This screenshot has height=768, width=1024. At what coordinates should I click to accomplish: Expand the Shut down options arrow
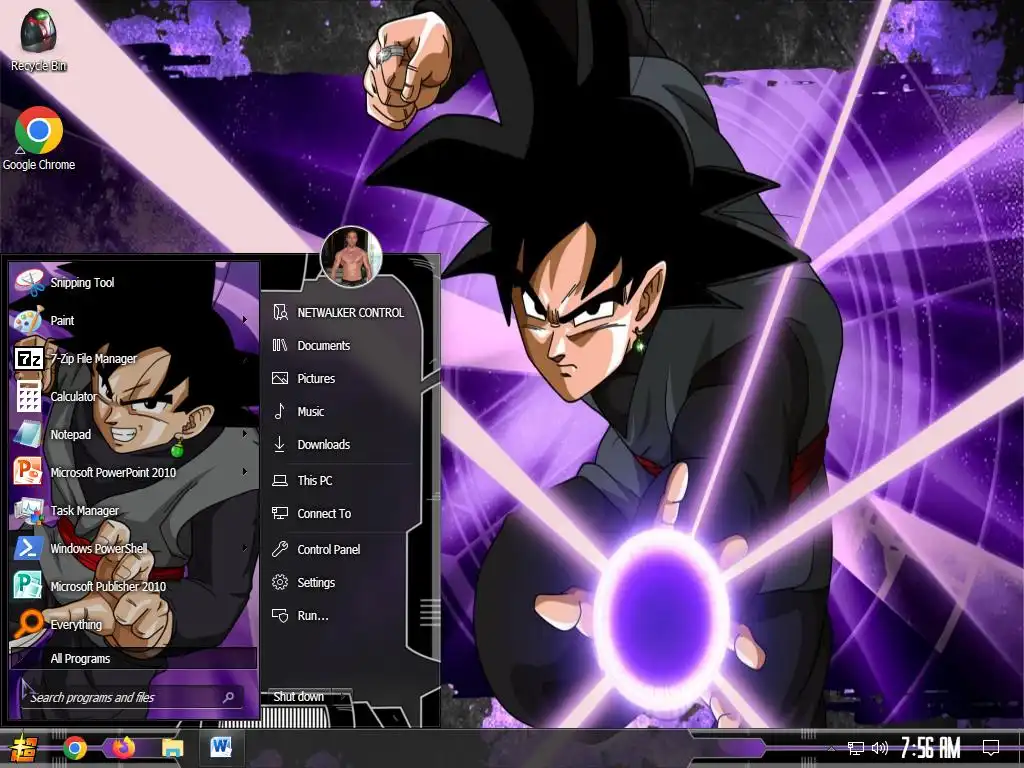click(x=343, y=697)
